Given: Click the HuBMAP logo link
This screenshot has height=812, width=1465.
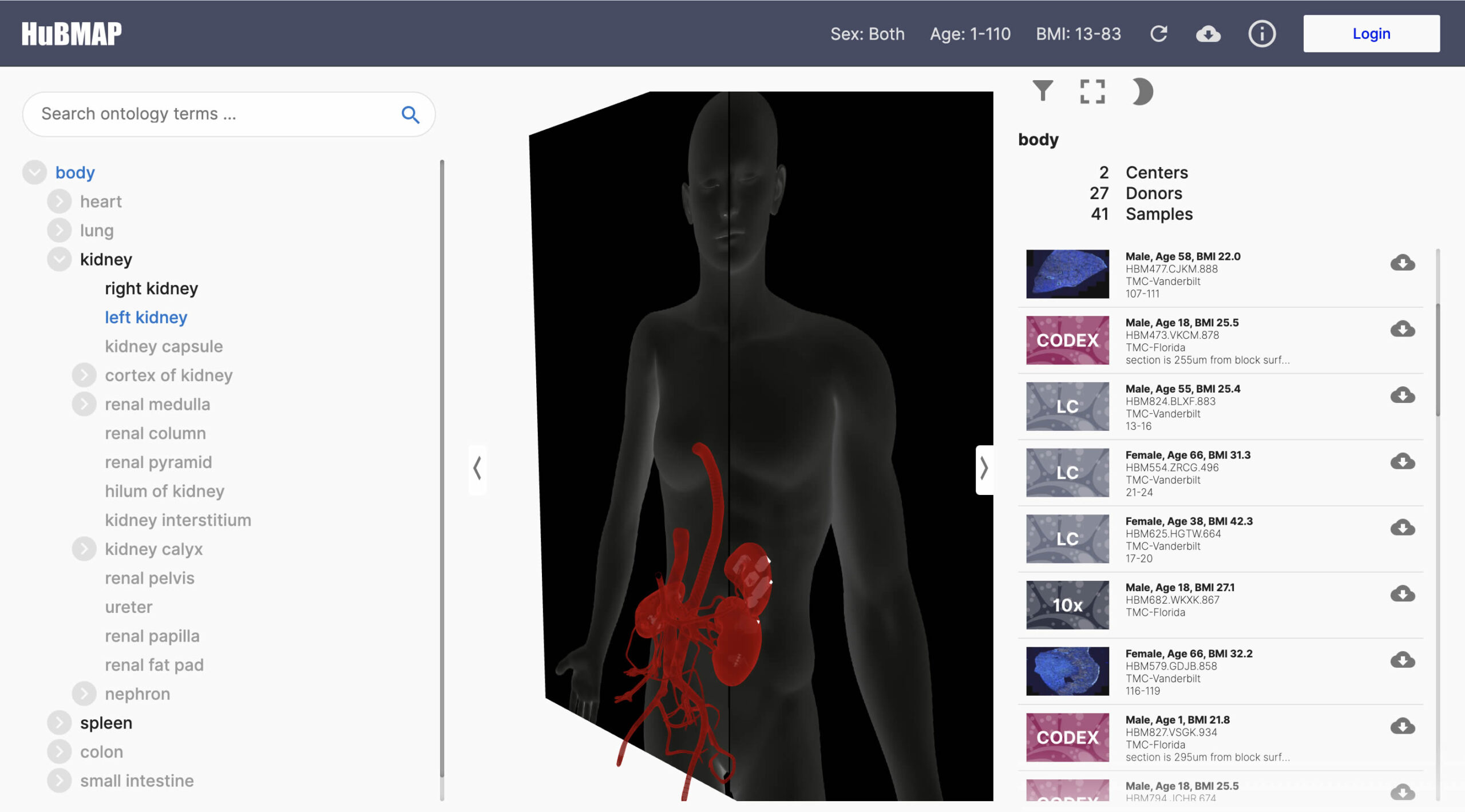Looking at the screenshot, I should (x=72, y=34).
